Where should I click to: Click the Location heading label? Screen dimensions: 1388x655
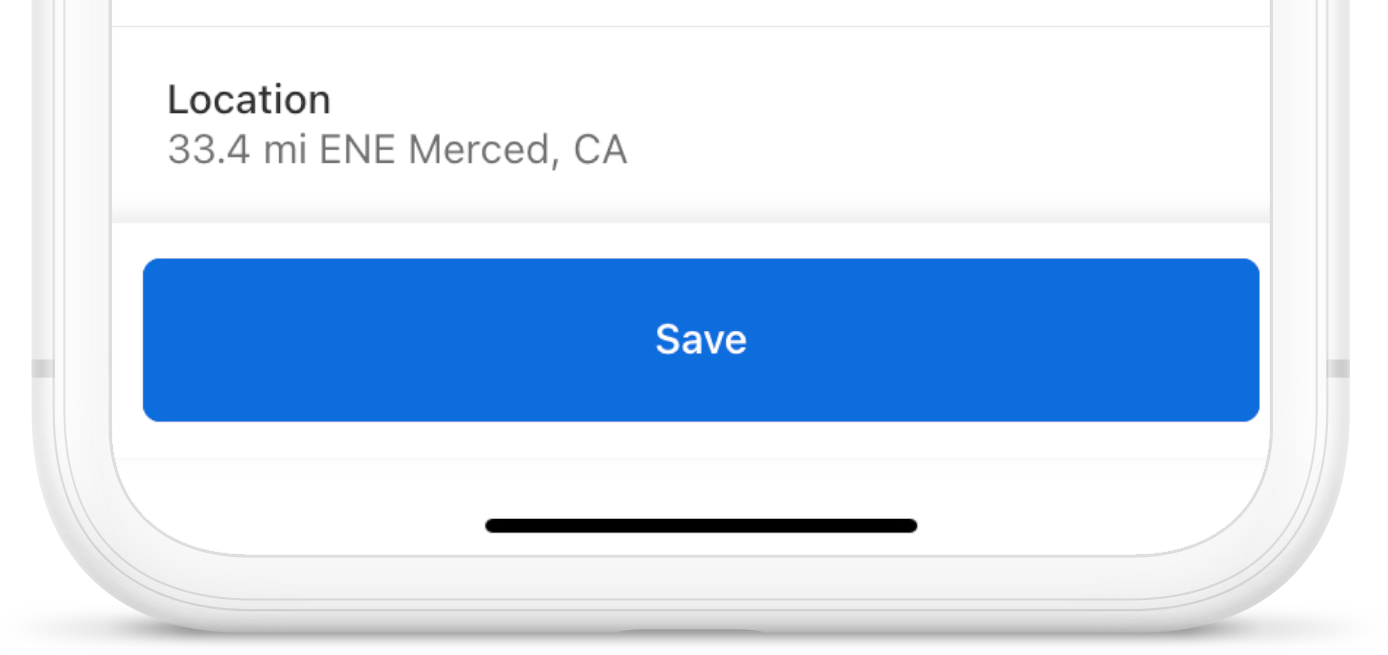point(249,100)
